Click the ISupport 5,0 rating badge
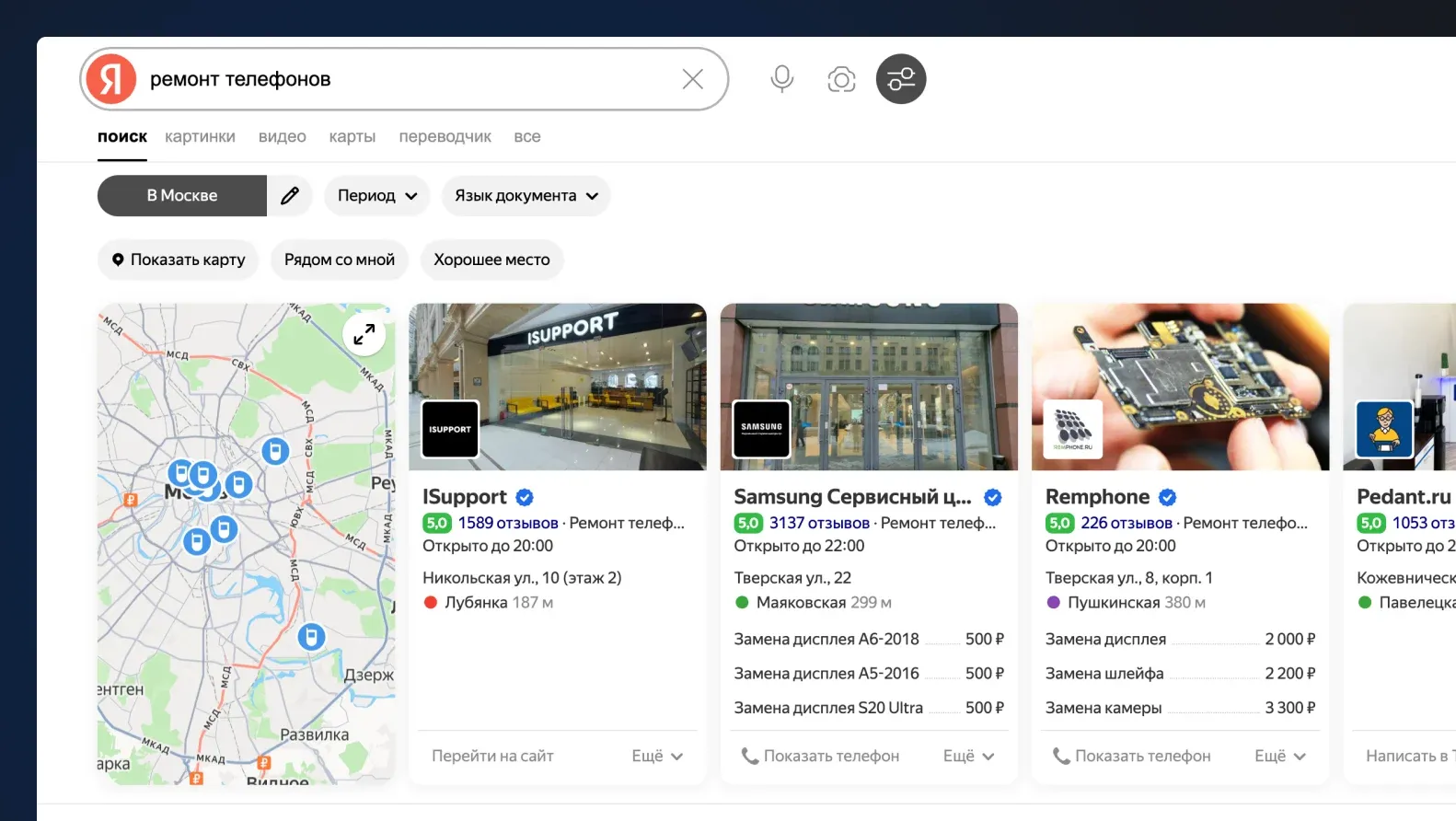The width and height of the screenshot is (1456, 821). tap(437, 523)
